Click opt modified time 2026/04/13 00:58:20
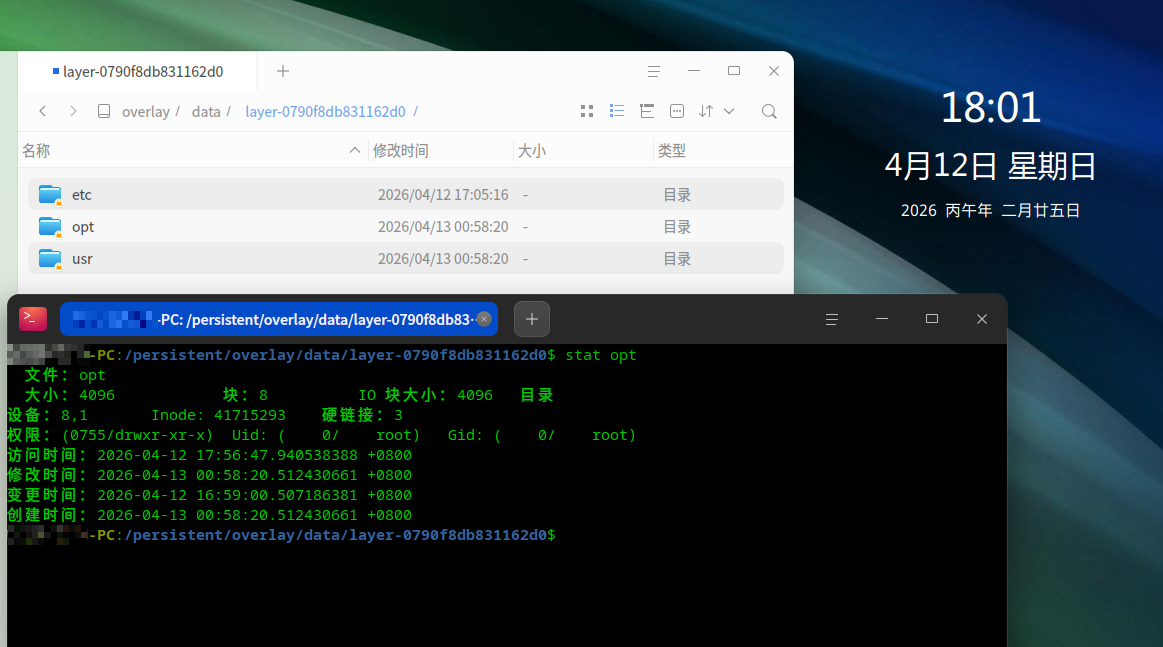 [443, 226]
